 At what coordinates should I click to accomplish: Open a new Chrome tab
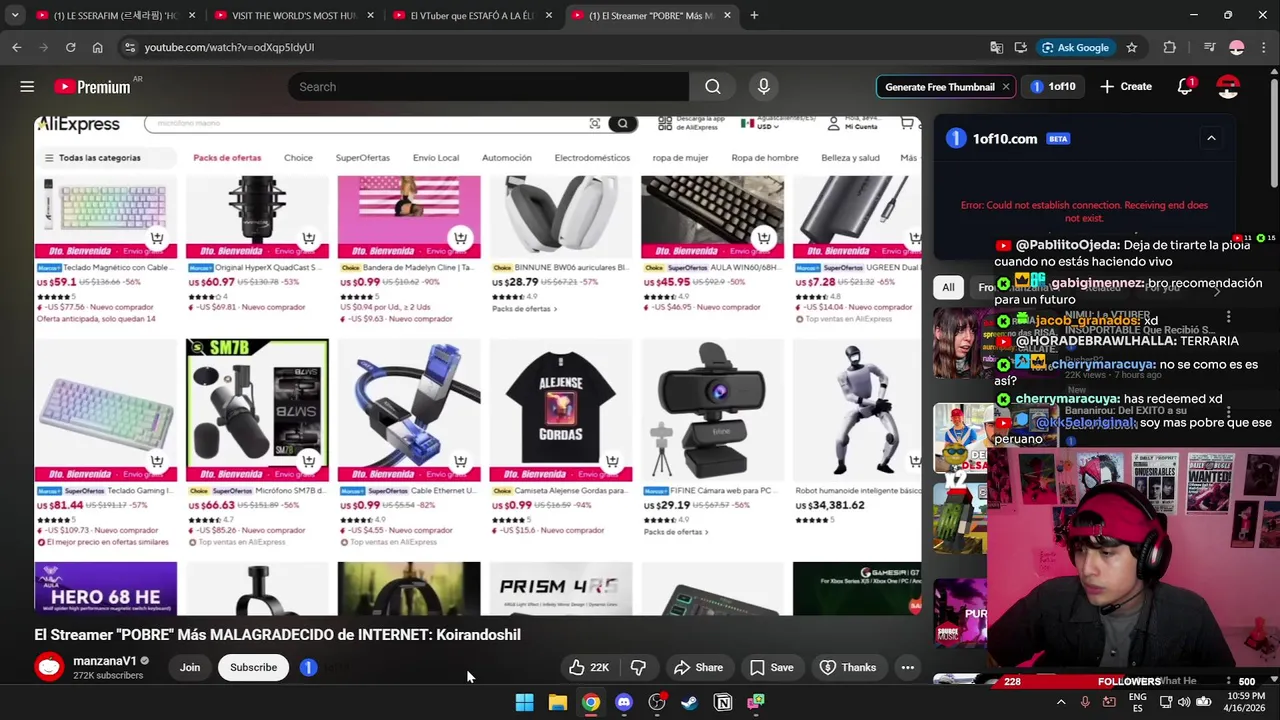tap(754, 15)
